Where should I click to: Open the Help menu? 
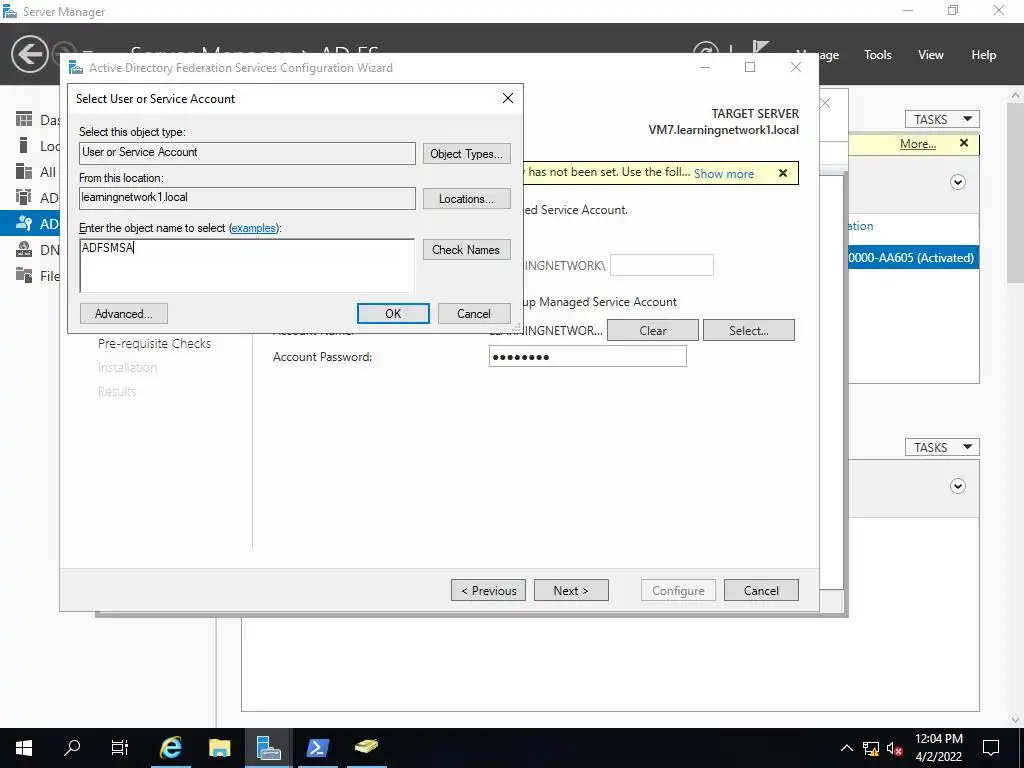click(x=983, y=55)
